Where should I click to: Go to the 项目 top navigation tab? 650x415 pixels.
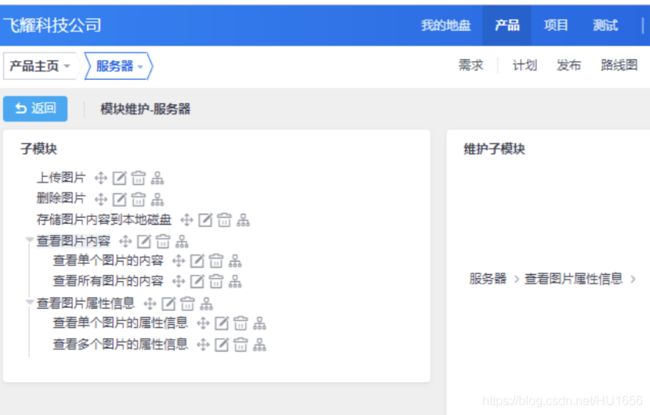555,25
